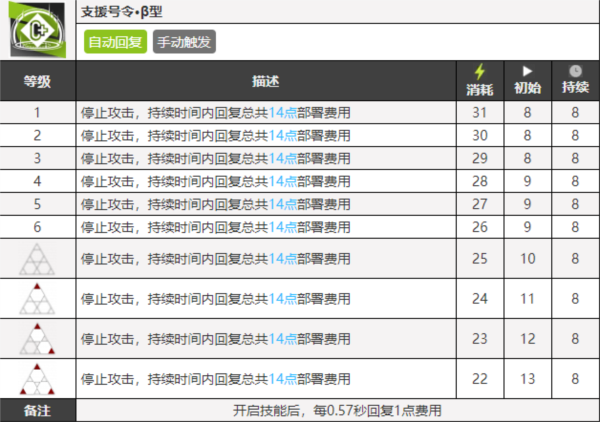Click level 6 in the 等级 column
The image size is (600, 422).
pos(37,227)
